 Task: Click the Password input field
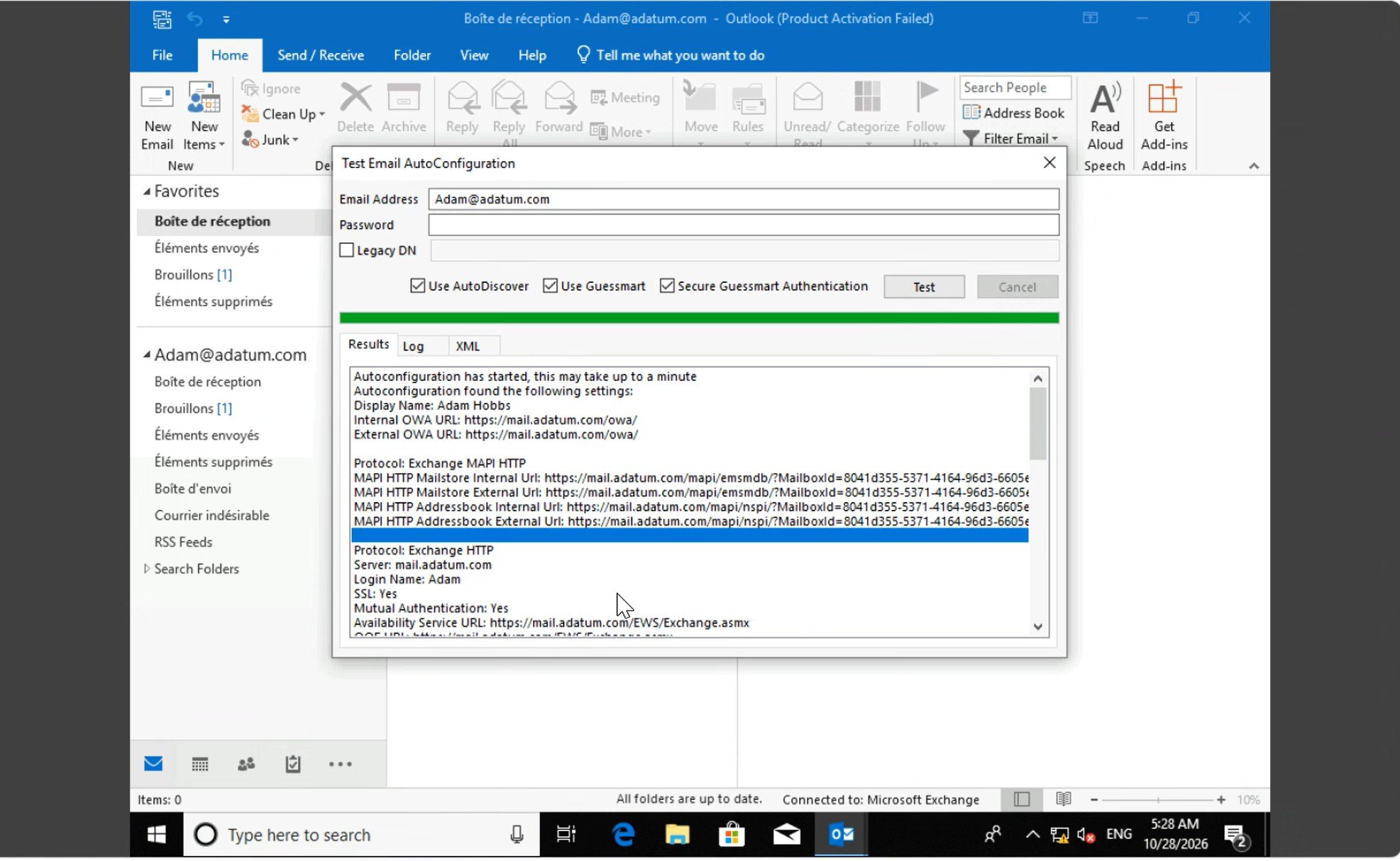point(744,225)
